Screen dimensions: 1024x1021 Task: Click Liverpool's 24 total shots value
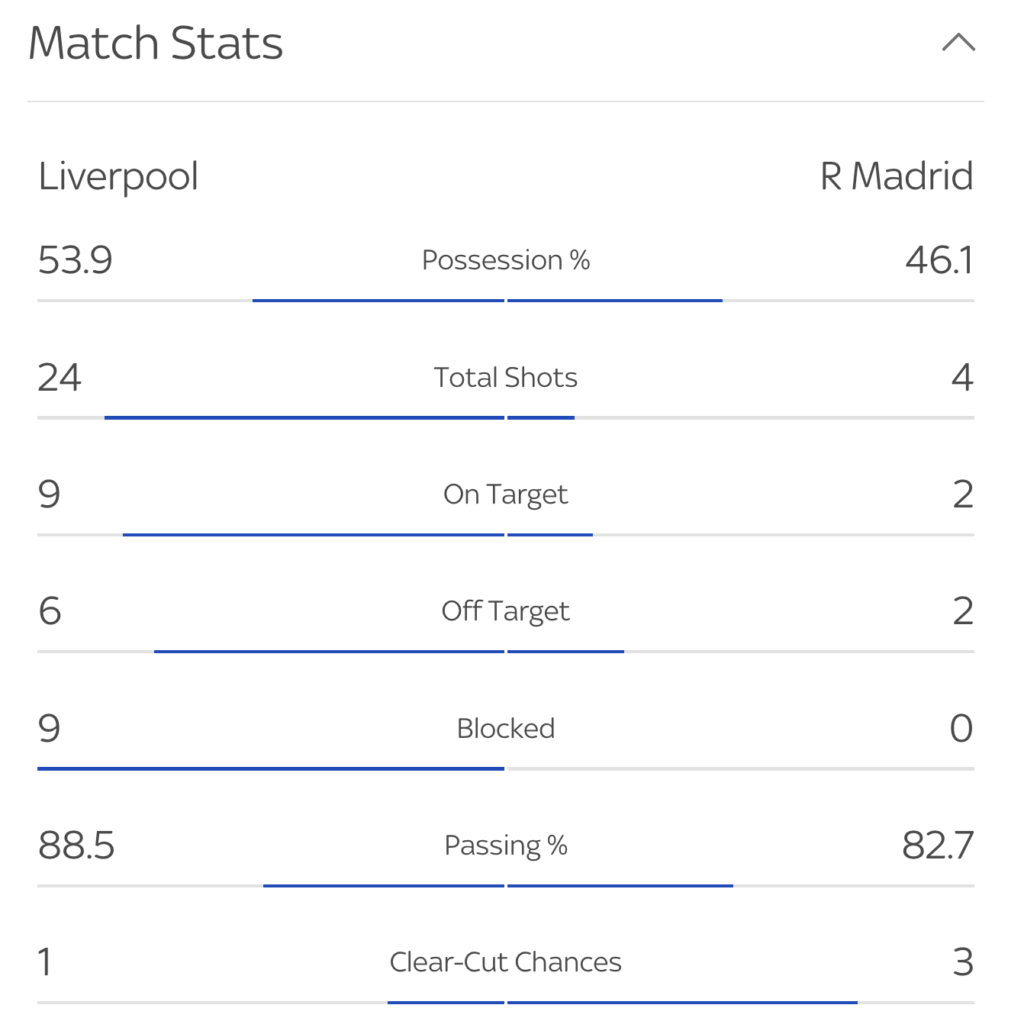click(59, 378)
